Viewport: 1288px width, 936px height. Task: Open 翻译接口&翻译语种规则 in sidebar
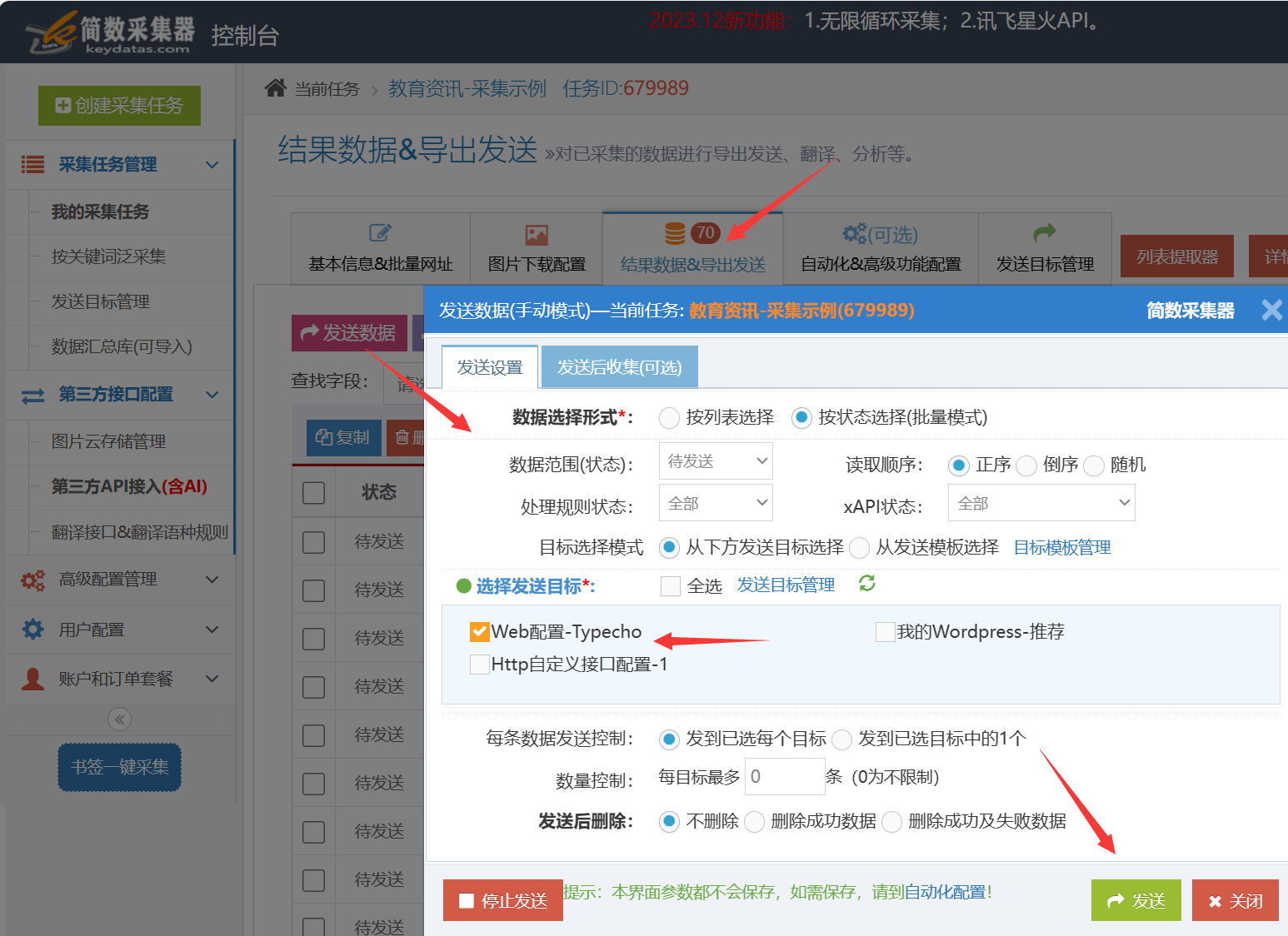(x=139, y=532)
